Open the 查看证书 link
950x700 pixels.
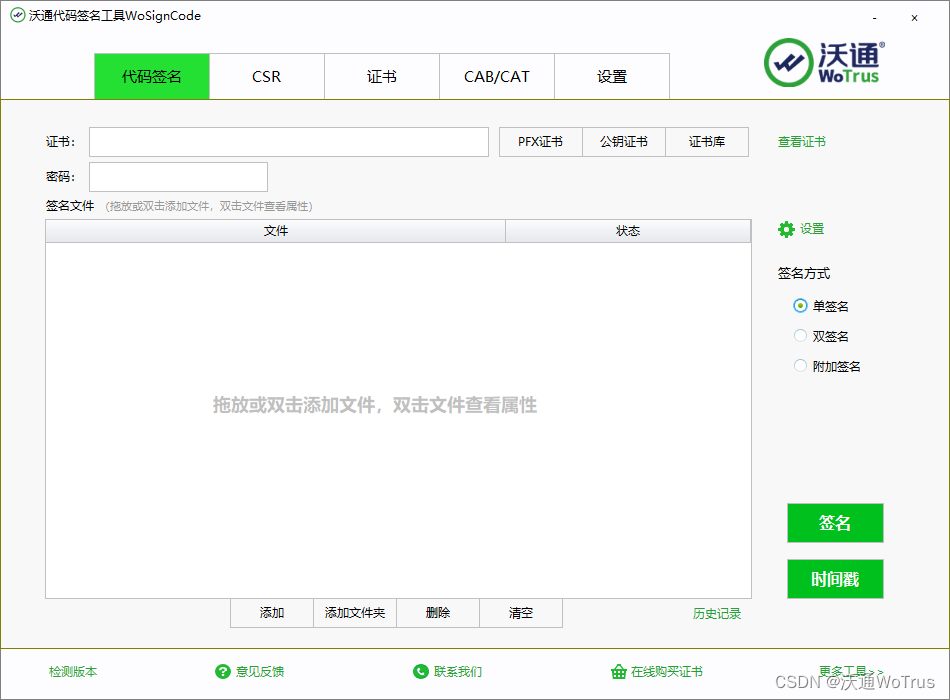click(802, 142)
